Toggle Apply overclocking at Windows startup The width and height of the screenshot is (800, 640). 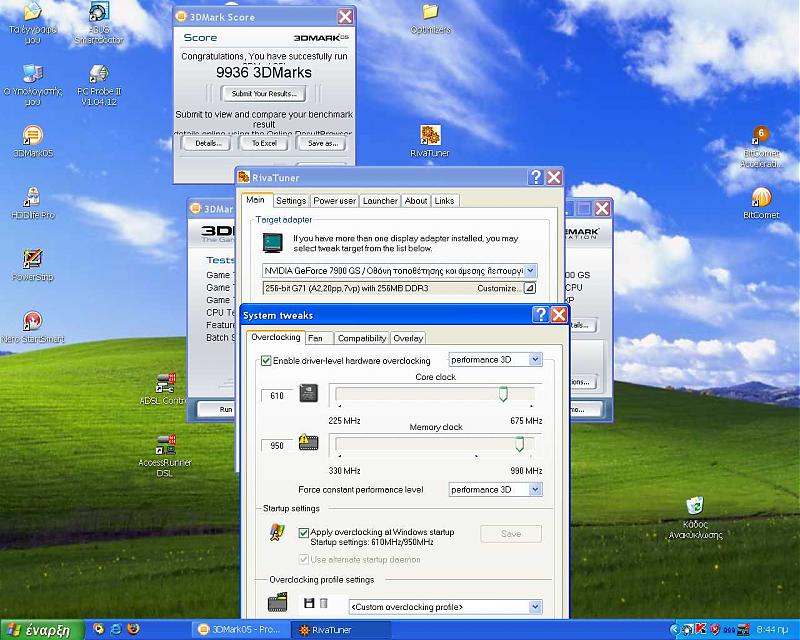(x=304, y=532)
